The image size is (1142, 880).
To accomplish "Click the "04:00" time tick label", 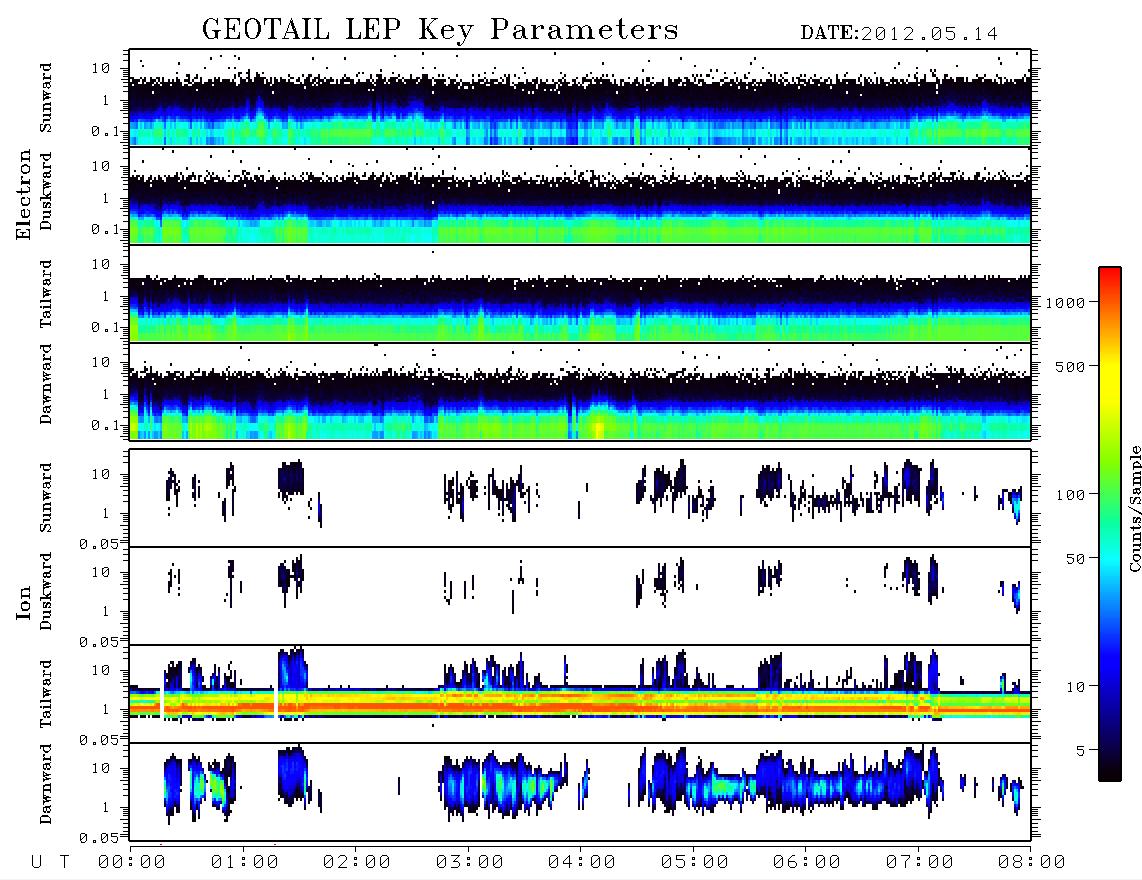I will [582, 863].
